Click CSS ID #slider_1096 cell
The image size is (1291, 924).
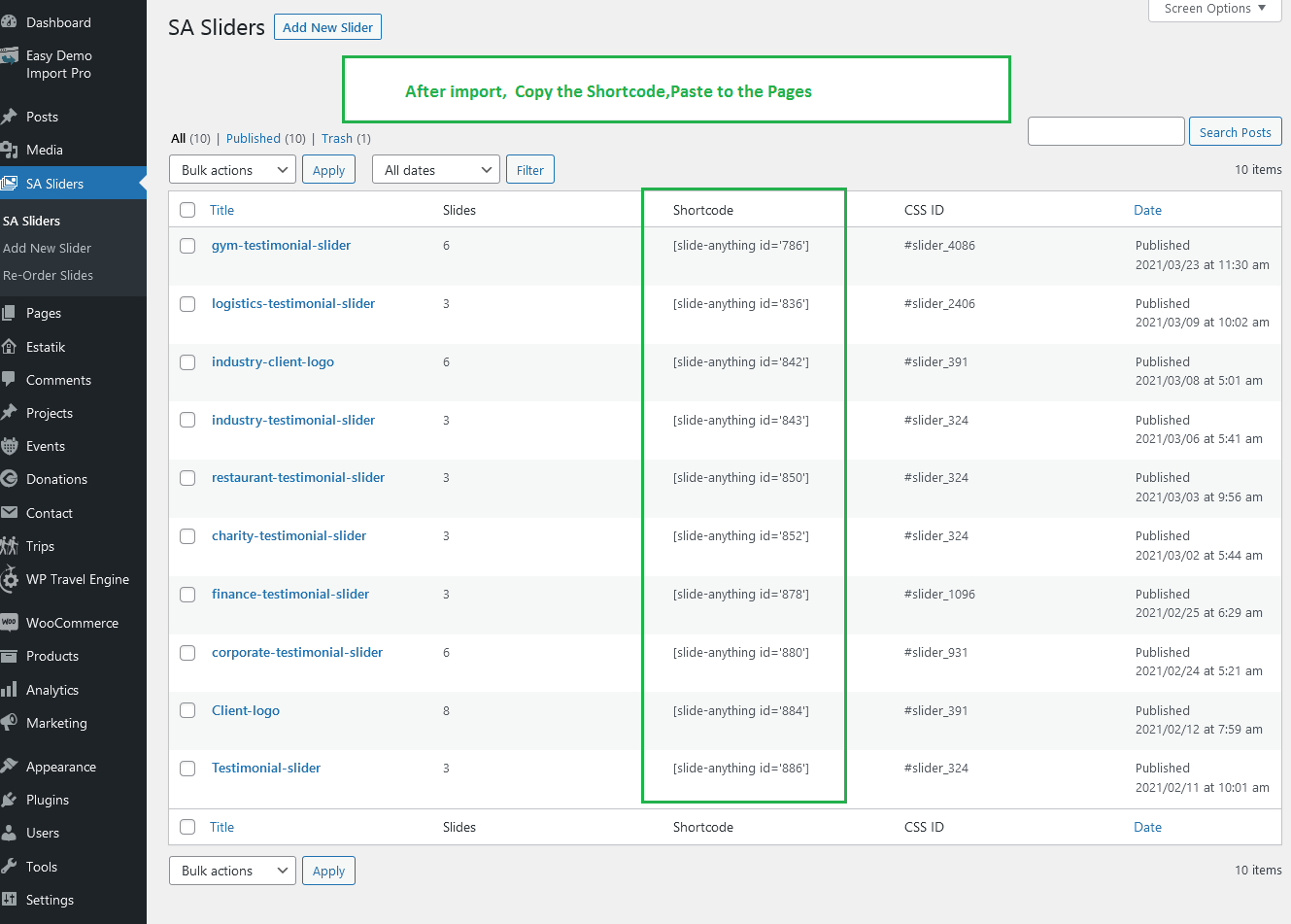pos(939,595)
